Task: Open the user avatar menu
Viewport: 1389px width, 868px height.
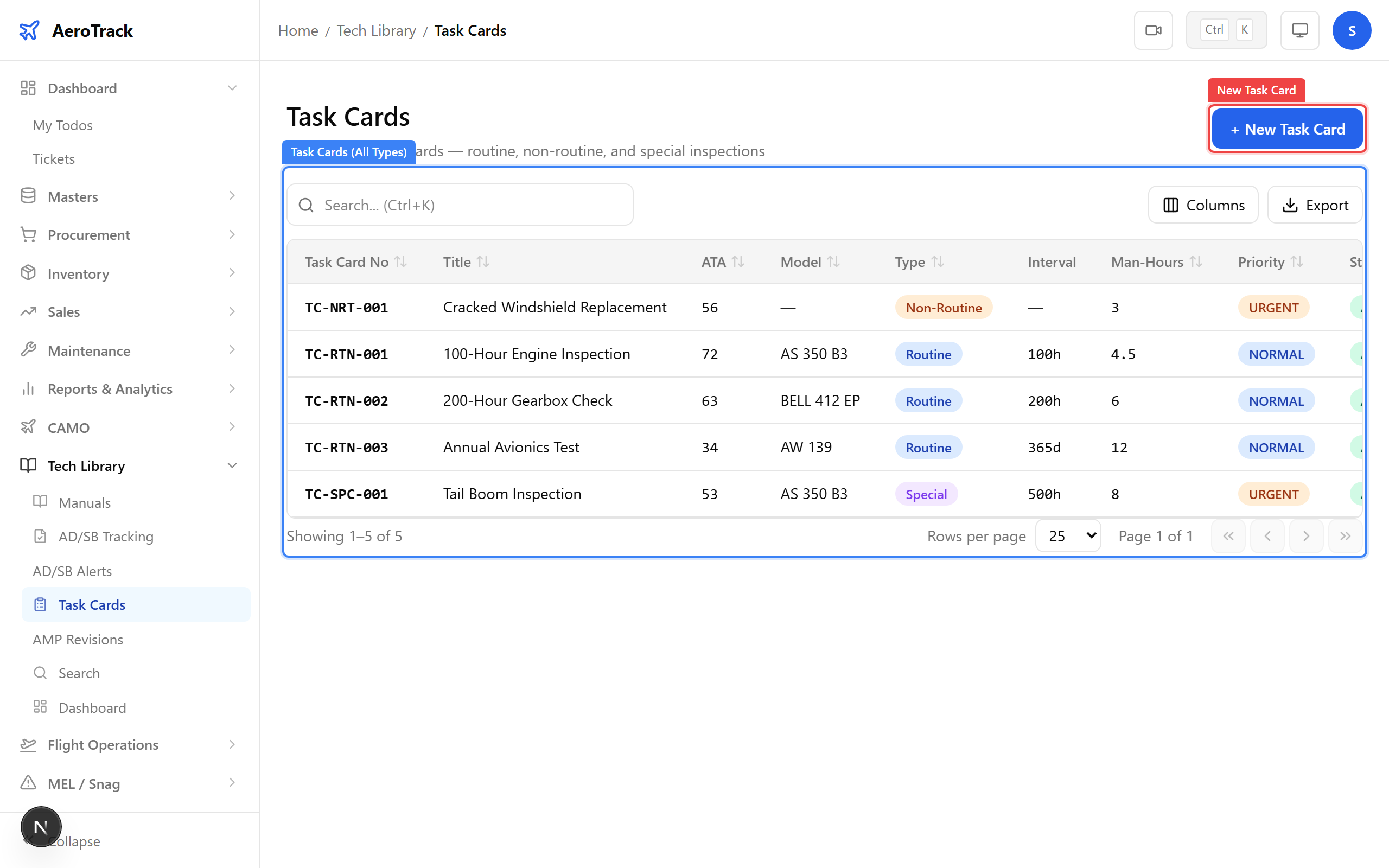Action: pos(1352,30)
